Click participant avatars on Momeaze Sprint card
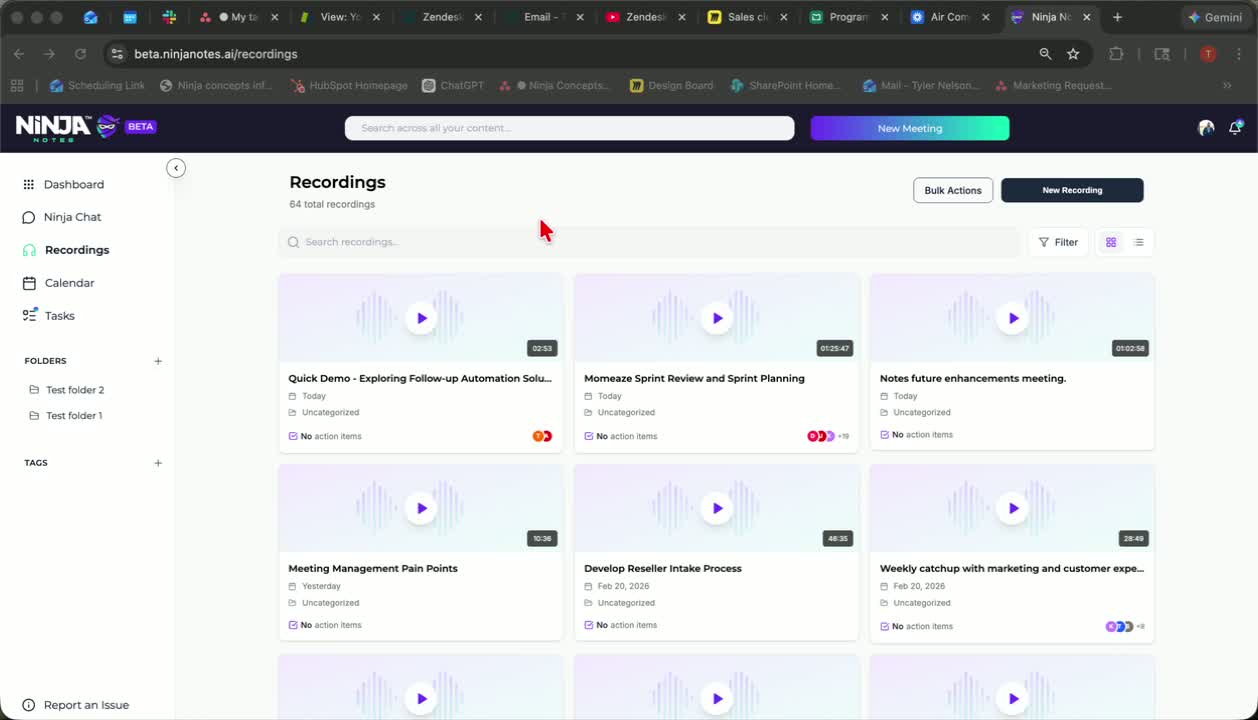1258x720 pixels. click(827, 436)
